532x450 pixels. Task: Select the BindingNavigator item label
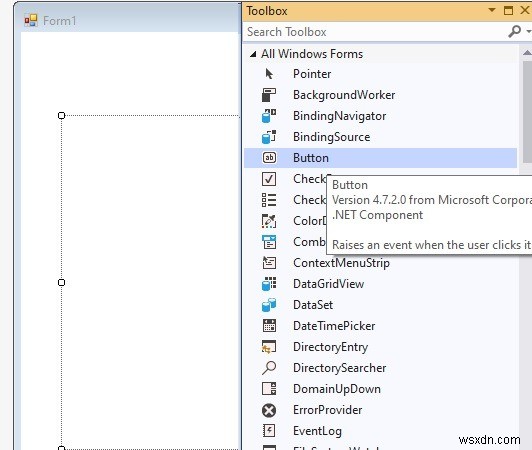(x=339, y=116)
